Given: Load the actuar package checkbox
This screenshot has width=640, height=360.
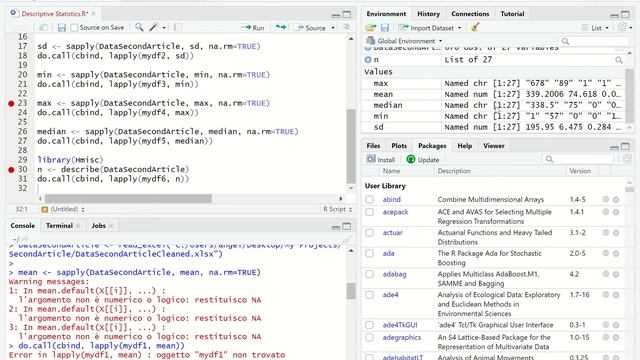Looking at the screenshot, I should click(369, 233).
